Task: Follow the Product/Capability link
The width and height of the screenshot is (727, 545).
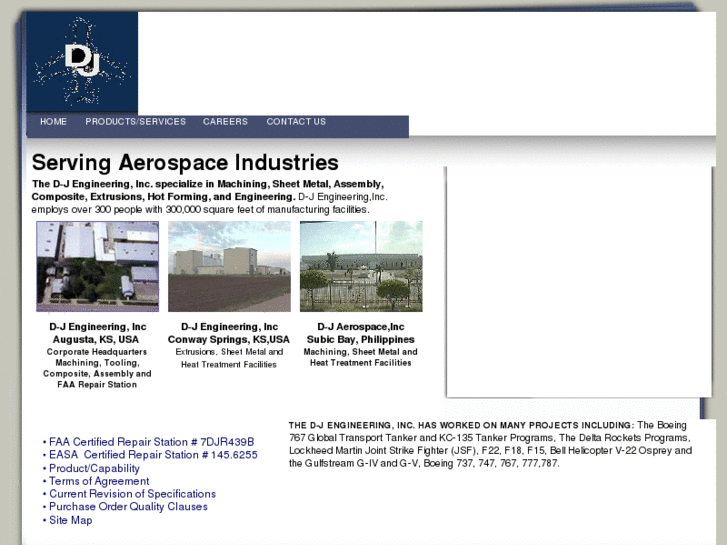Action: click(x=94, y=468)
